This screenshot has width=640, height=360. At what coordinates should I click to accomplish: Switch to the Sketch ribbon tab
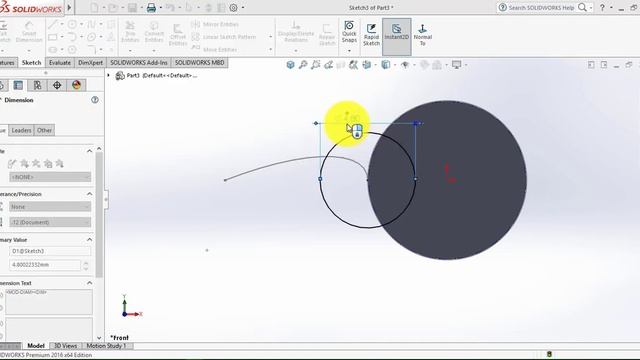click(31, 63)
